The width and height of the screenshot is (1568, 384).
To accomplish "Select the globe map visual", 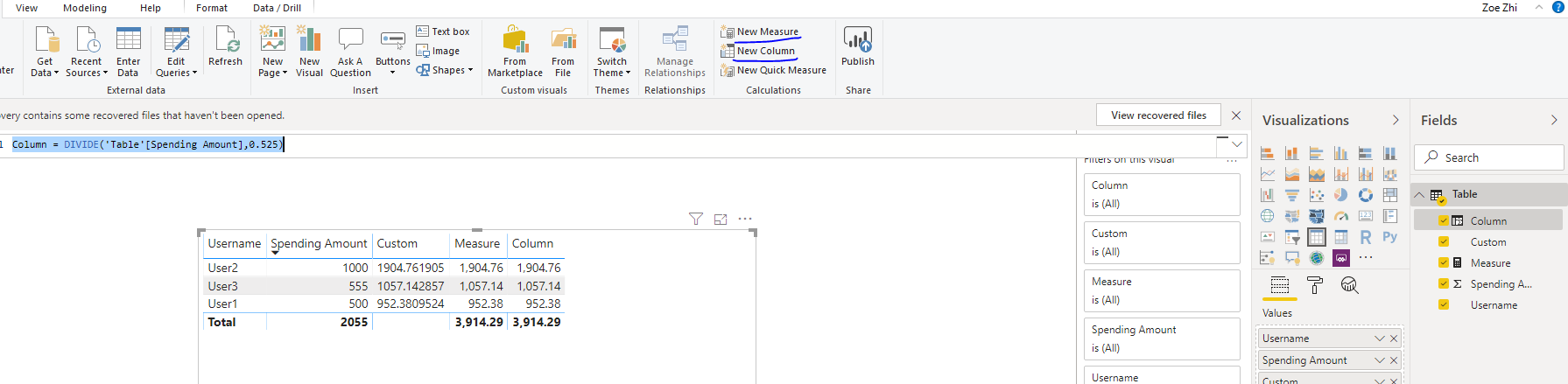I will pyautogui.click(x=1267, y=216).
